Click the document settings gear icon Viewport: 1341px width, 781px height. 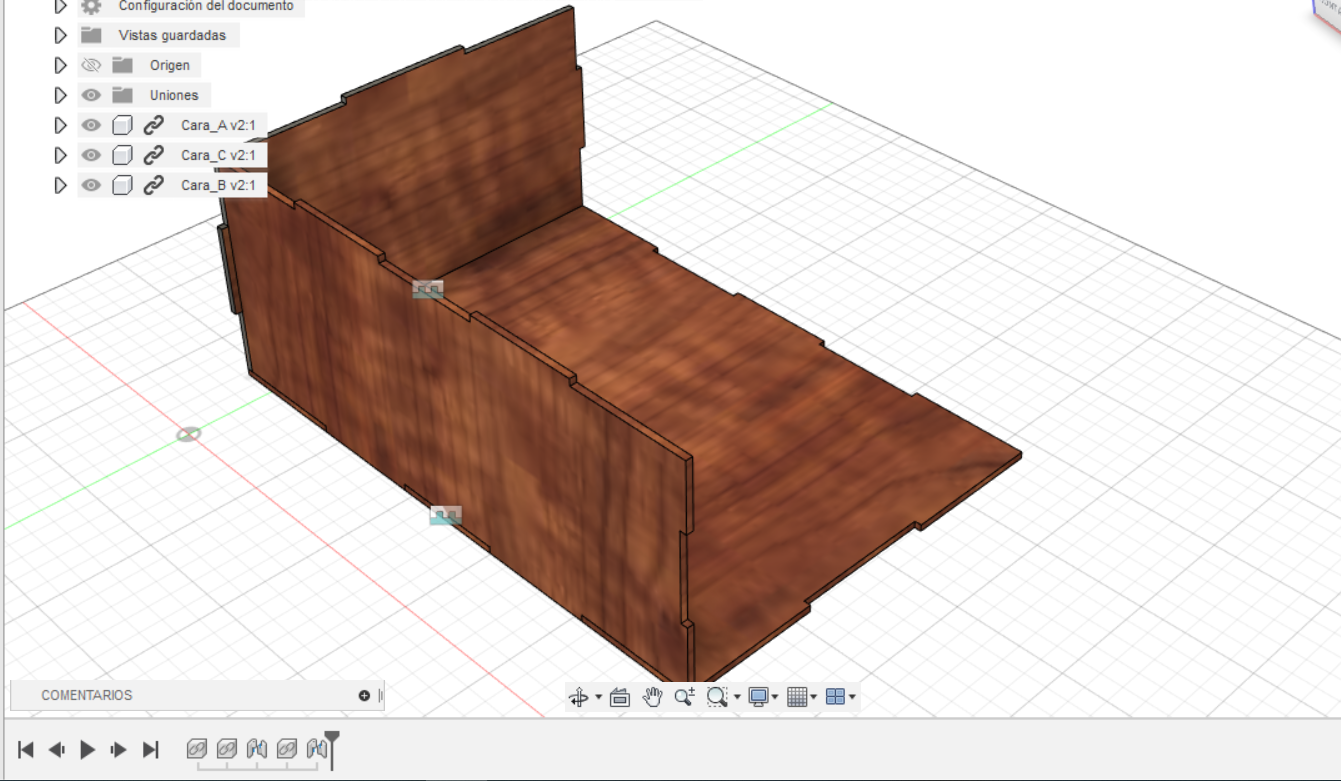pyautogui.click(x=91, y=6)
